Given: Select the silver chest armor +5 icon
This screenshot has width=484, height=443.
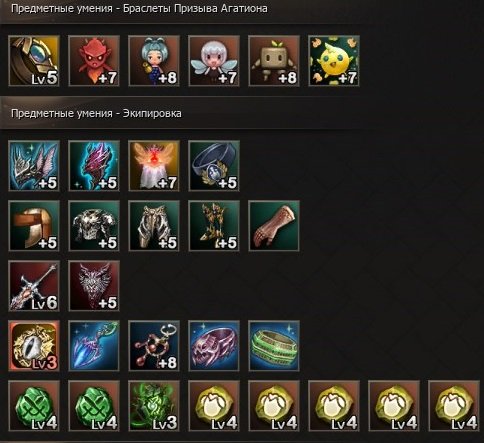Looking at the screenshot, I should tap(94, 226).
